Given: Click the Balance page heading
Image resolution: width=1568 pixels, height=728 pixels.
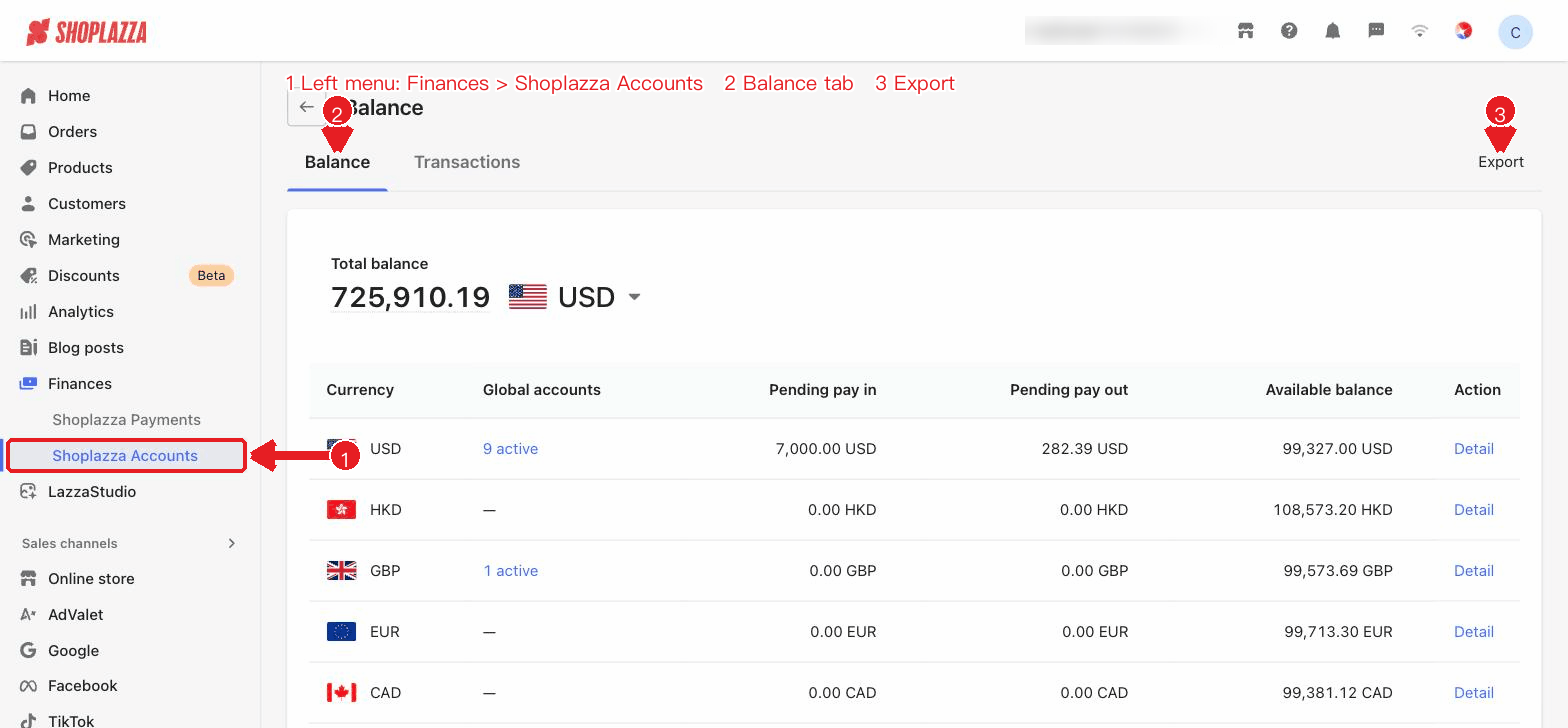Looking at the screenshot, I should point(386,108).
